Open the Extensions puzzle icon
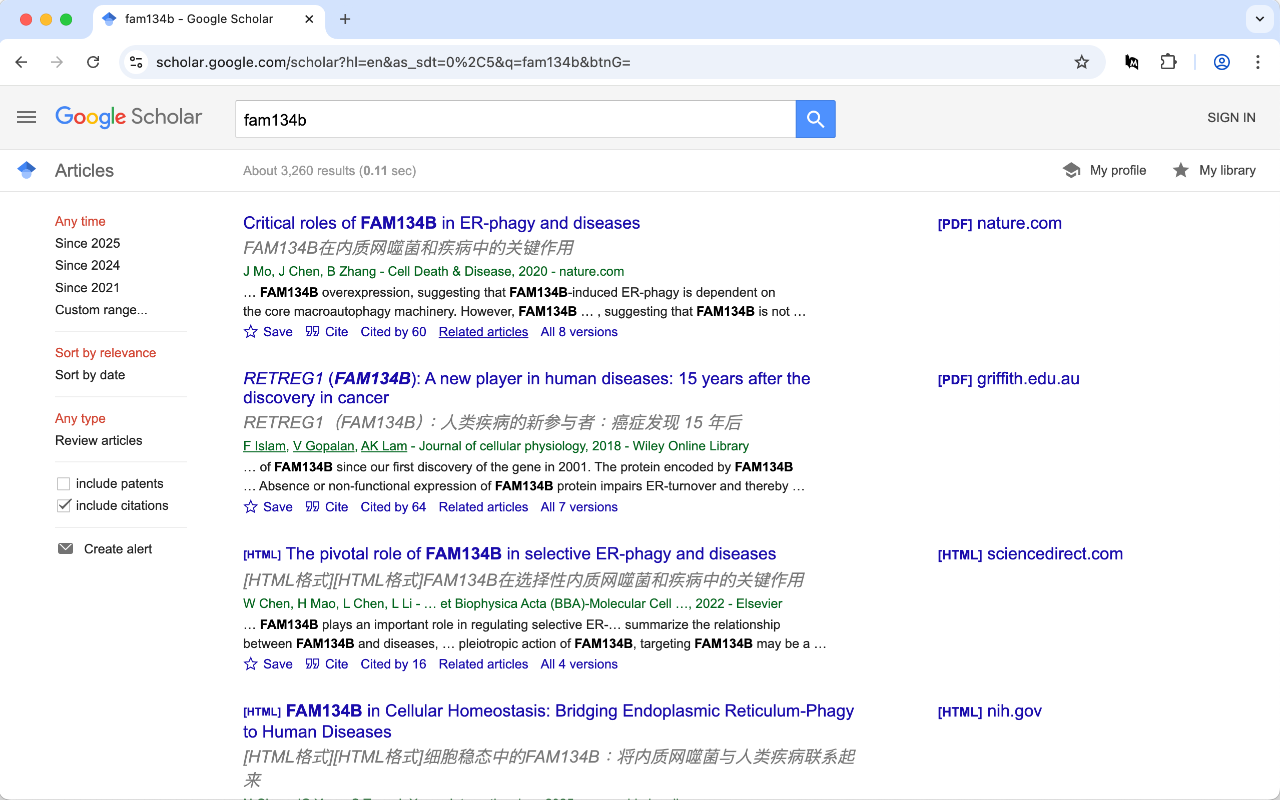1280x800 pixels. [x=1168, y=62]
